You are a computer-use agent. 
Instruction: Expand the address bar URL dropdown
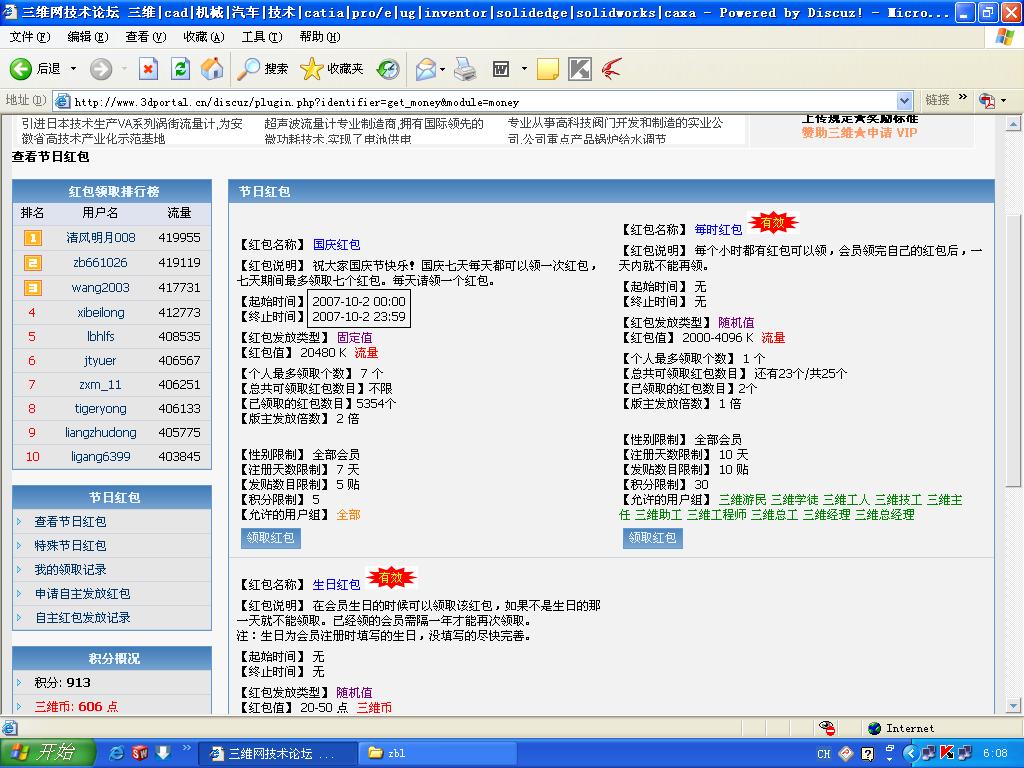point(904,101)
